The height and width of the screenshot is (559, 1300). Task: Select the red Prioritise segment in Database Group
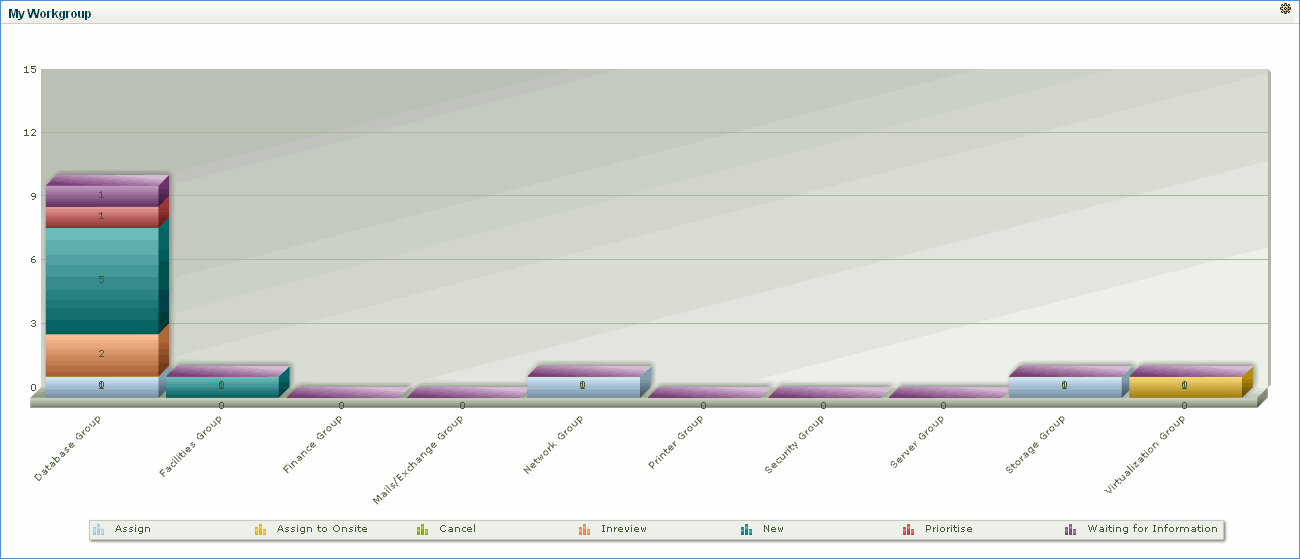click(101, 216)
